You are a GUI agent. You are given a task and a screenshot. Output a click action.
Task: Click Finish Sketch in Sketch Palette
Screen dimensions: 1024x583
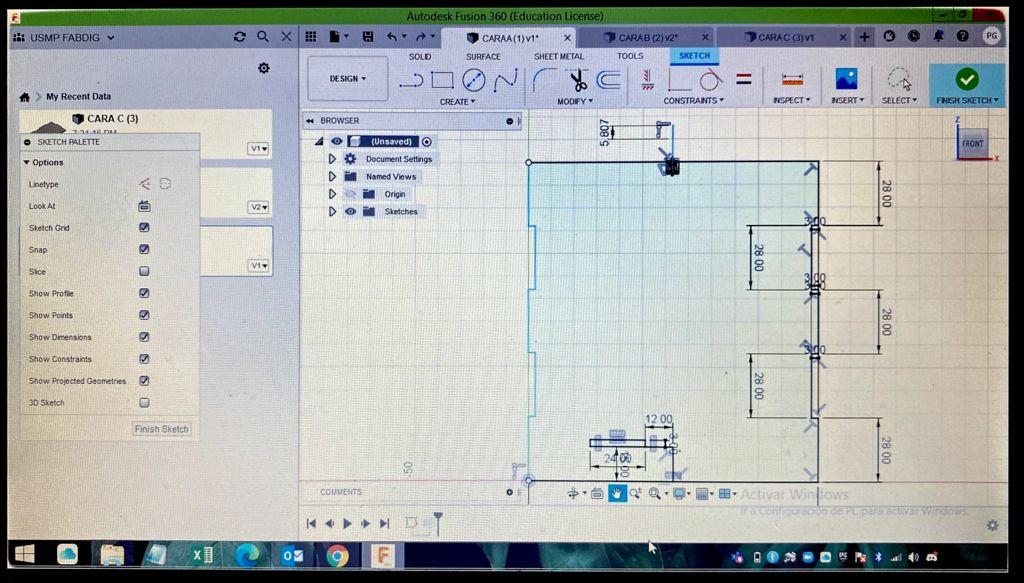coord(161,429)
